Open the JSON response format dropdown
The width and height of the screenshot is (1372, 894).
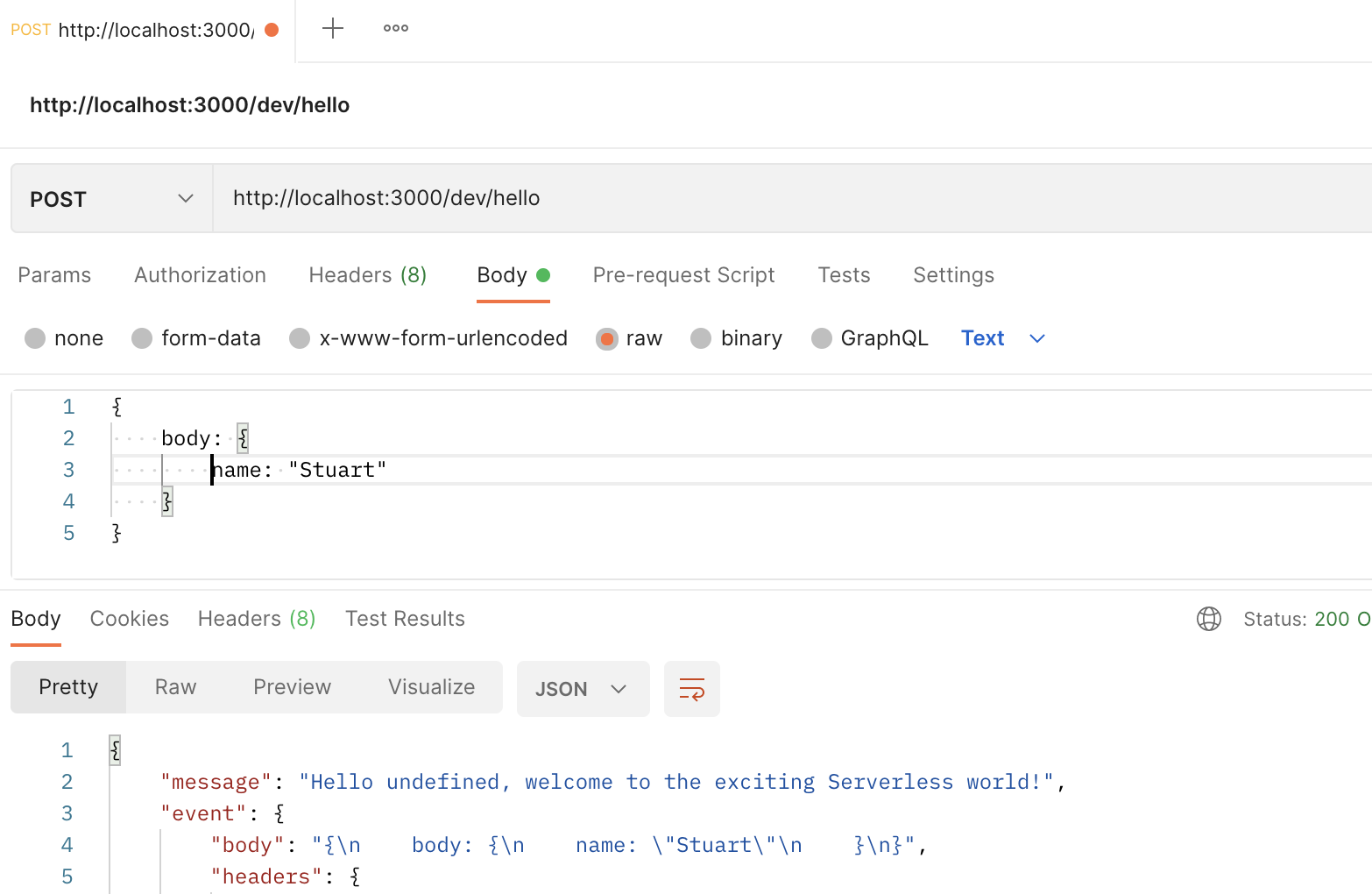tap(583, 689)
